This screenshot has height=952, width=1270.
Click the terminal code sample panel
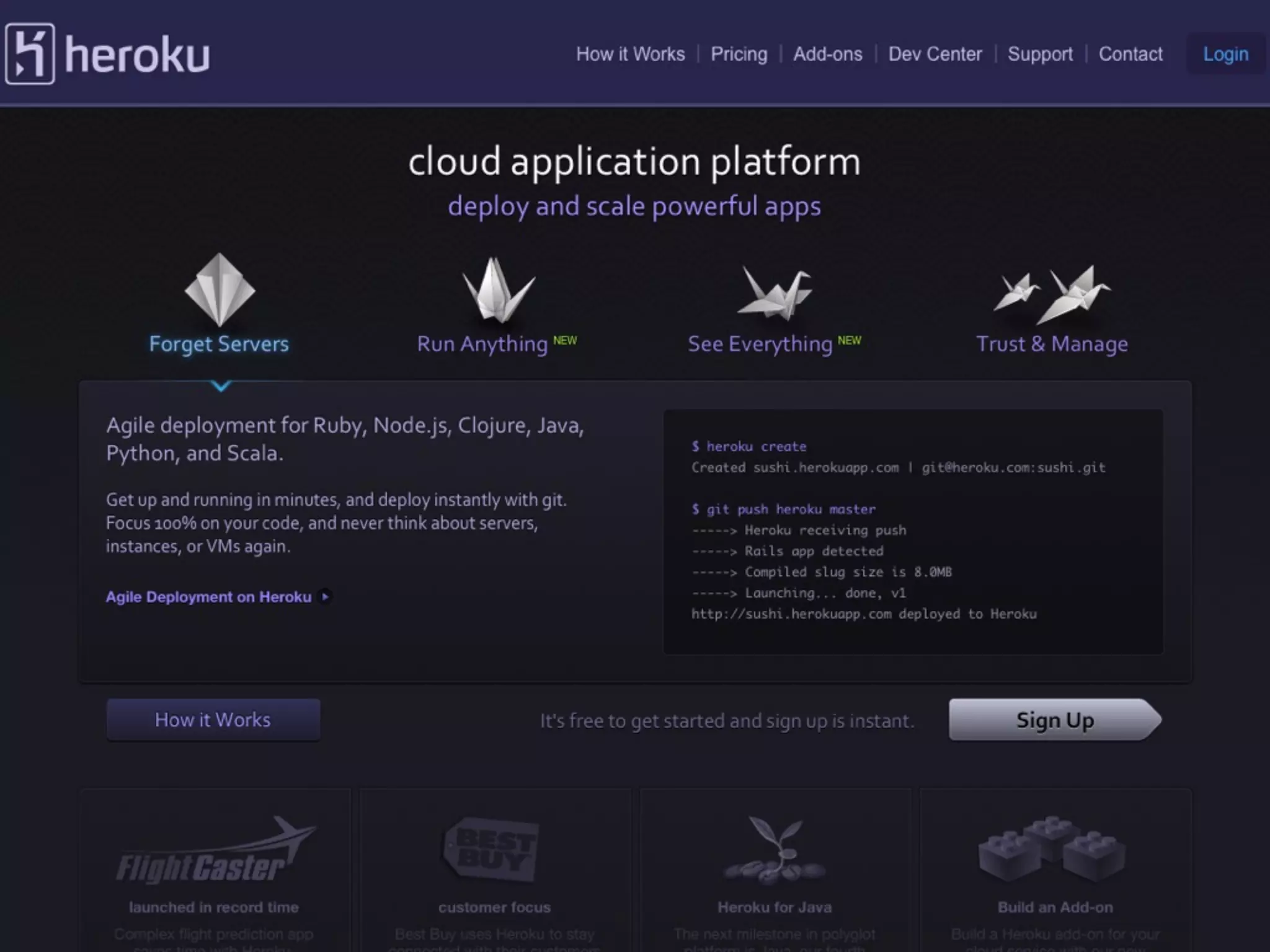913,531
